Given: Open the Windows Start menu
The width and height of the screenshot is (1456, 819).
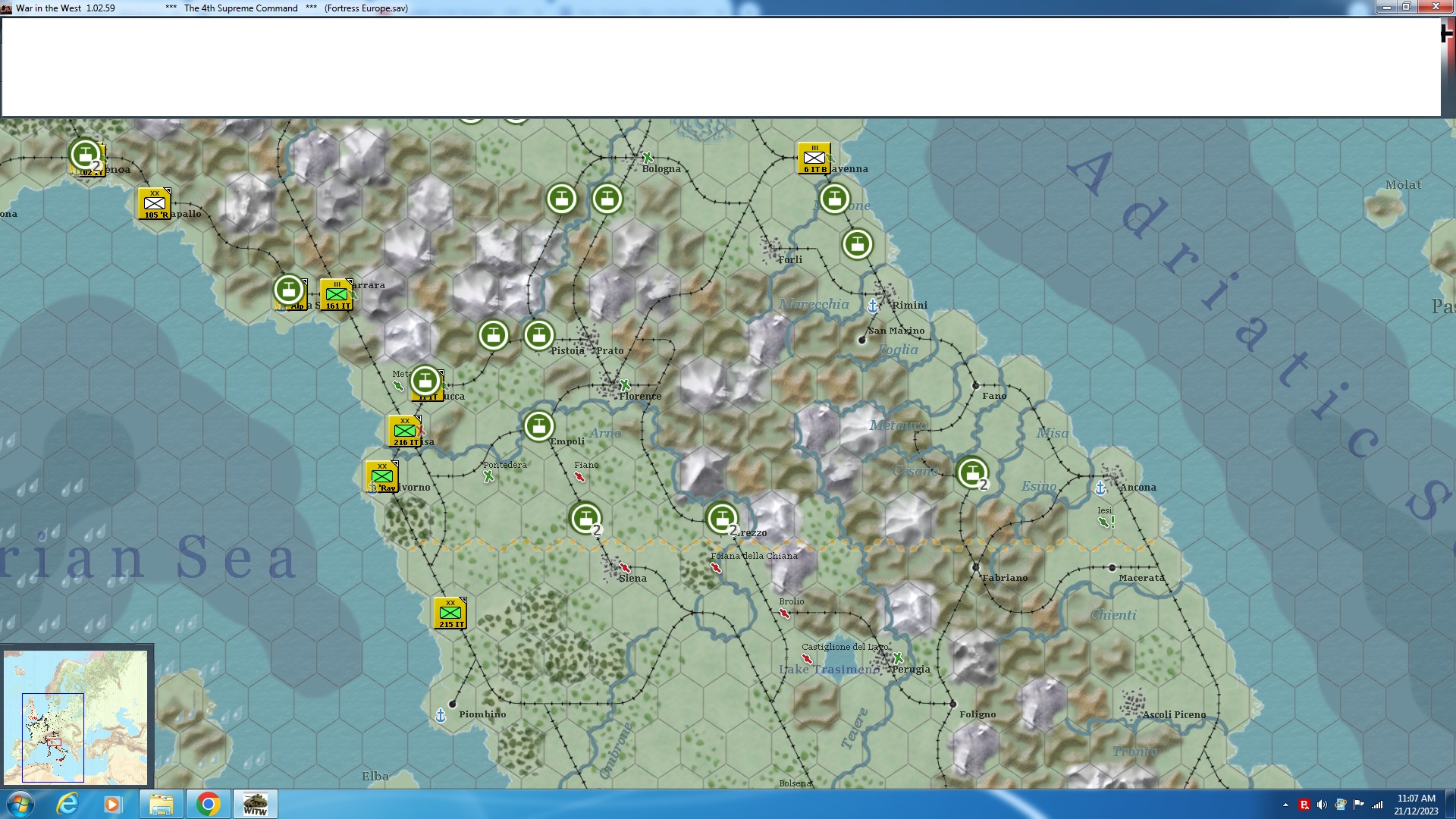Looking at the screenshot, I should pyautogui.click(x=20, y=804).
